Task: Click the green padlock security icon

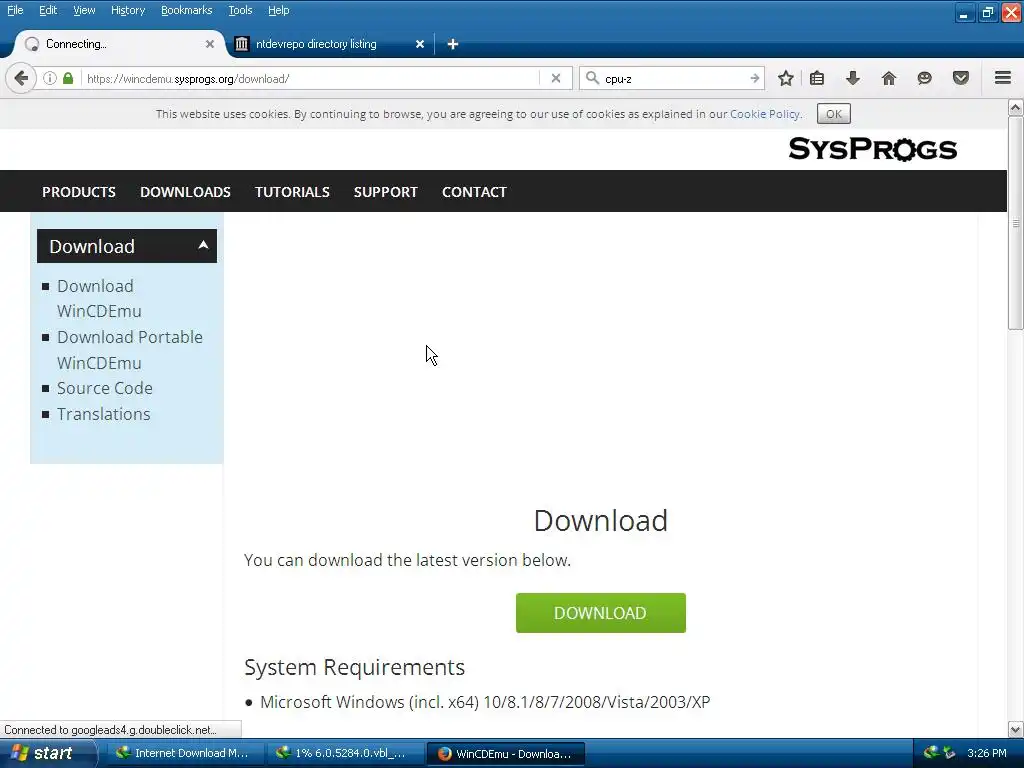Action: [68, 78]
